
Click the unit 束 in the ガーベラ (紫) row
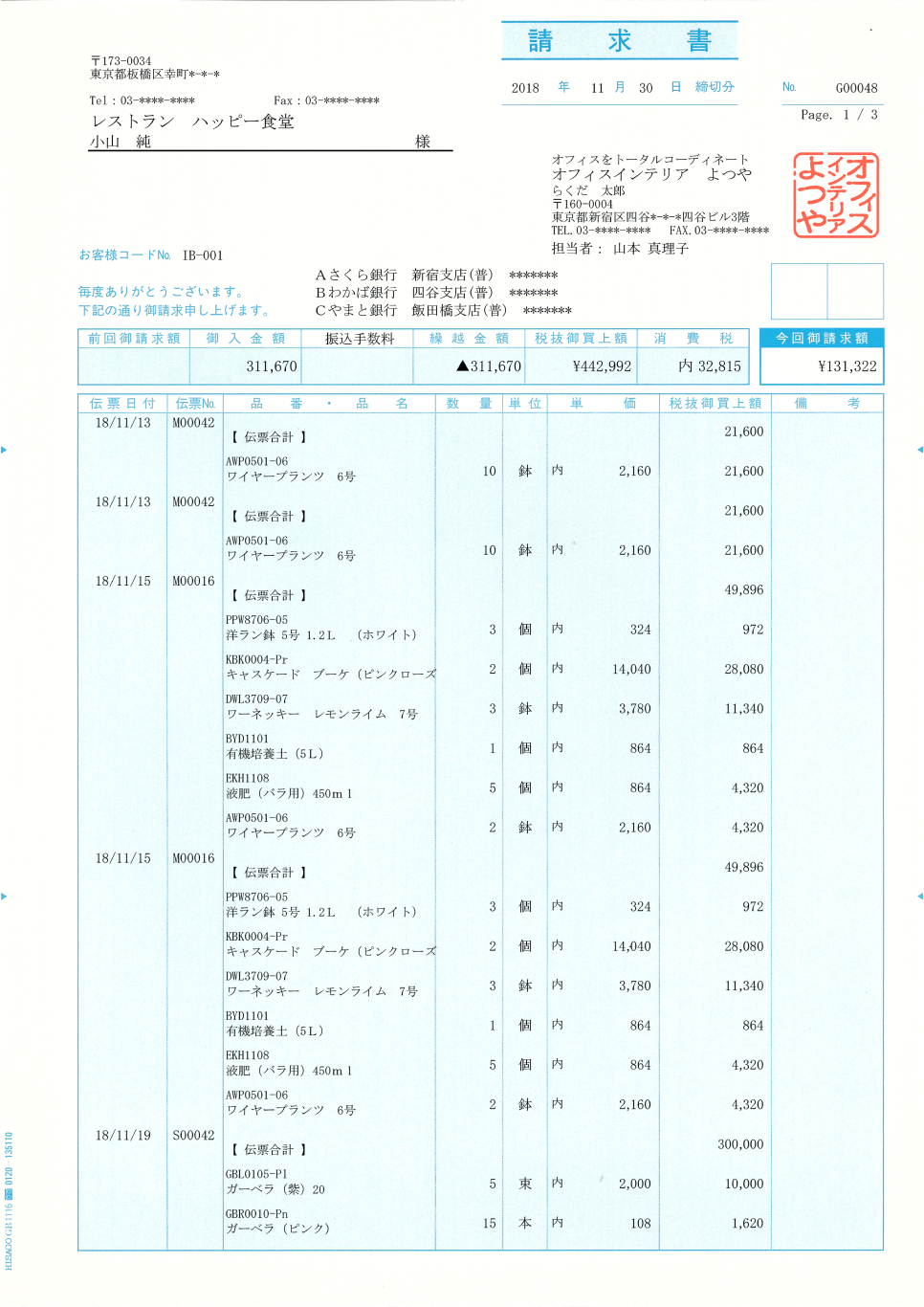click(x=525, y=1184)
